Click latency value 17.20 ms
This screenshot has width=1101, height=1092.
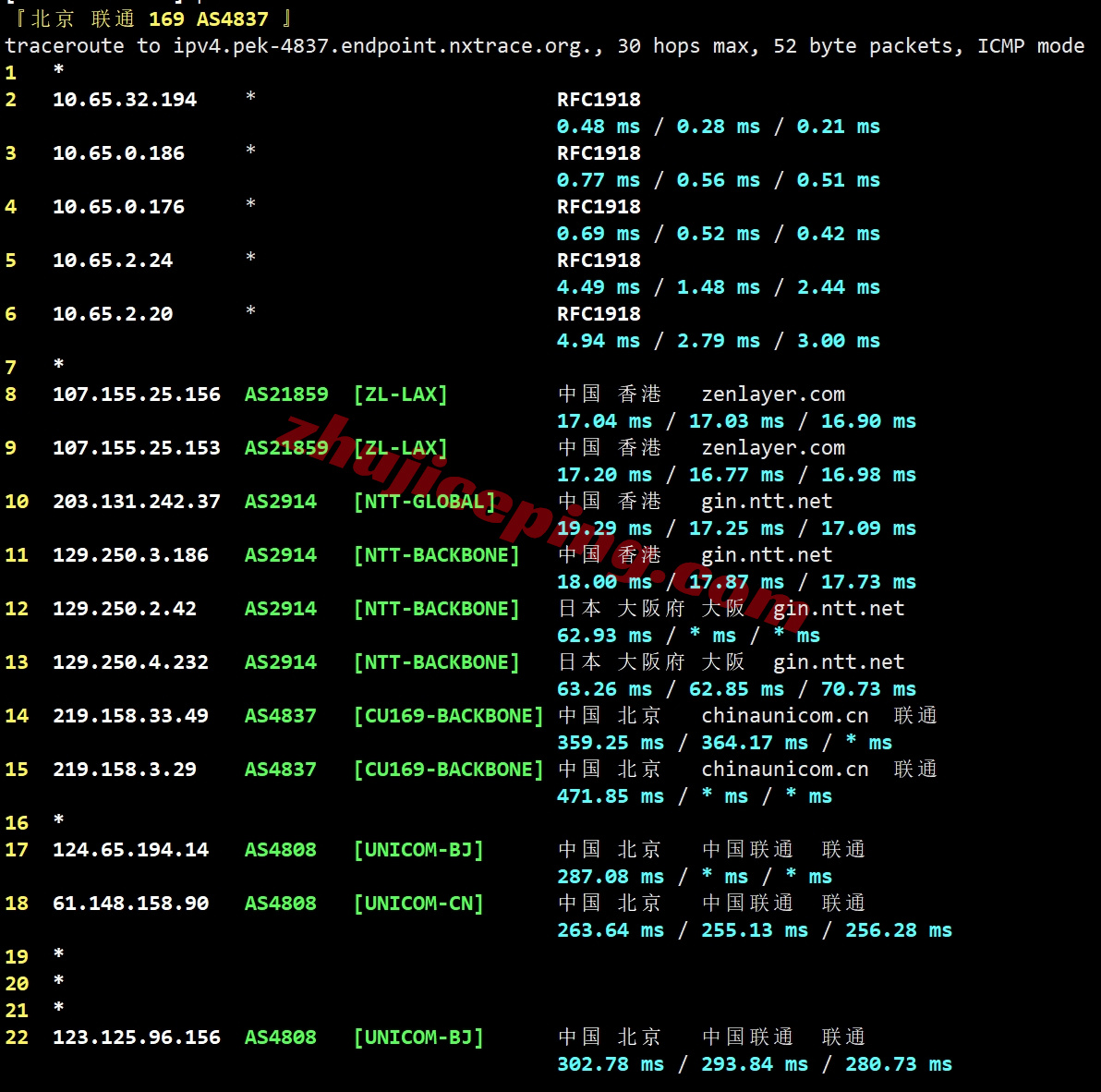pyautogui.click(x=605, y=475)
